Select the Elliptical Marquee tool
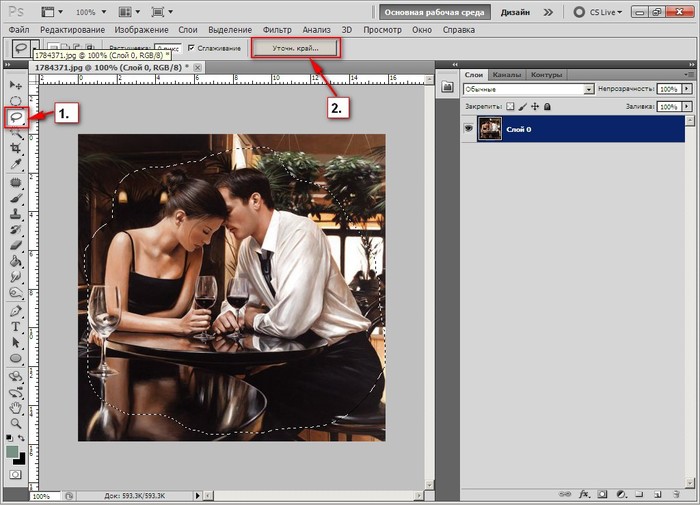700x505 pixels. [16, 101]
